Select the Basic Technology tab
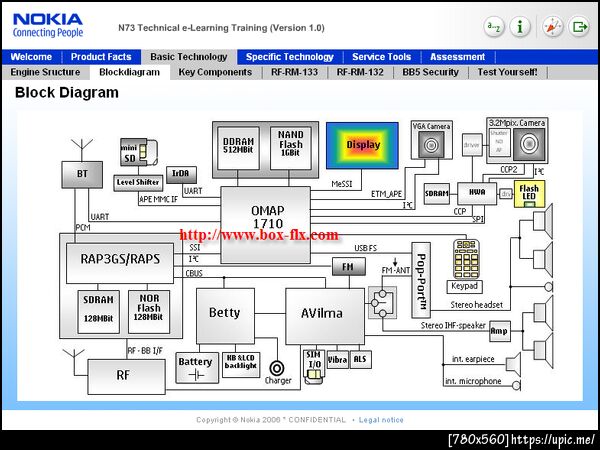This screenshot has height=450, width=600. pyautogui.click(x=189, y=57)
